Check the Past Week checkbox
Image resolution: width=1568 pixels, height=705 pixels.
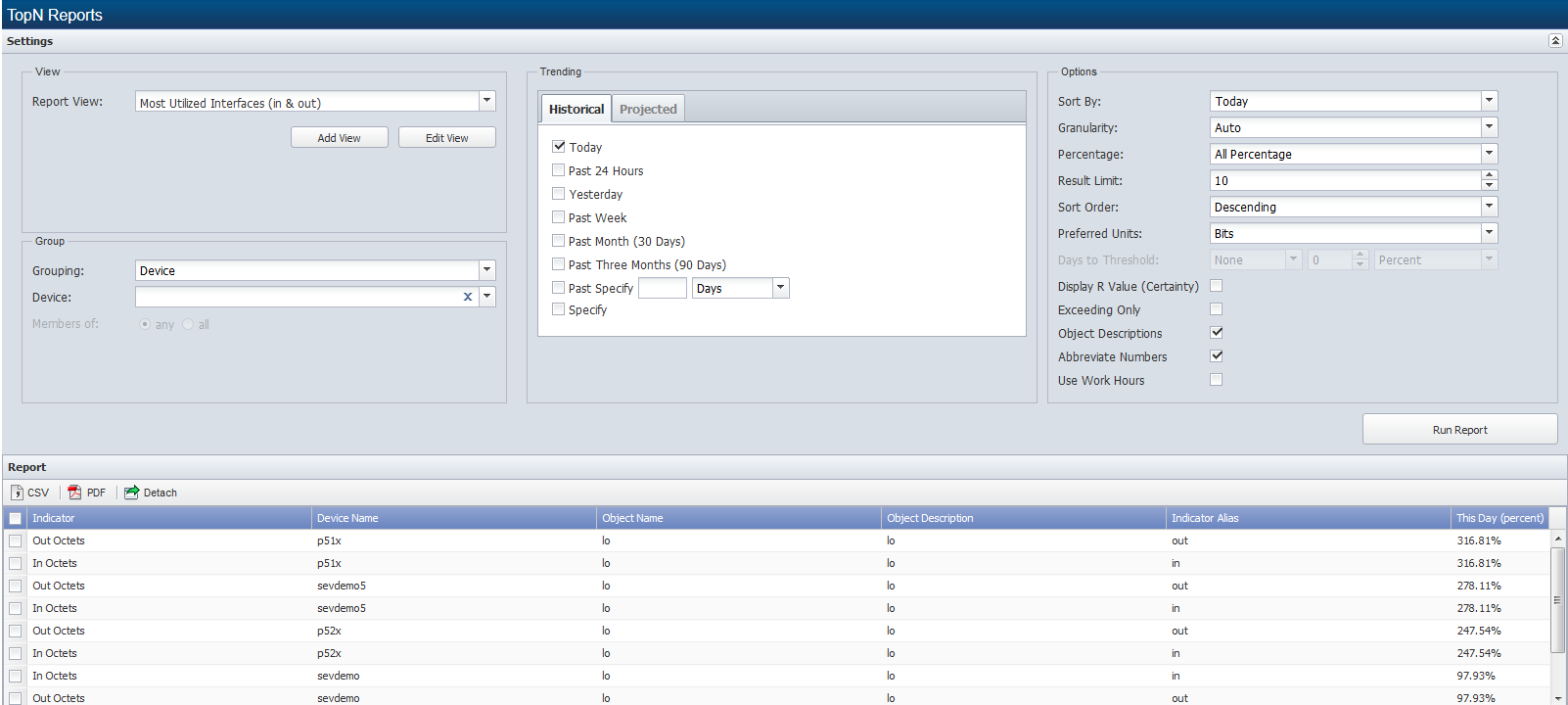point(559,216)
